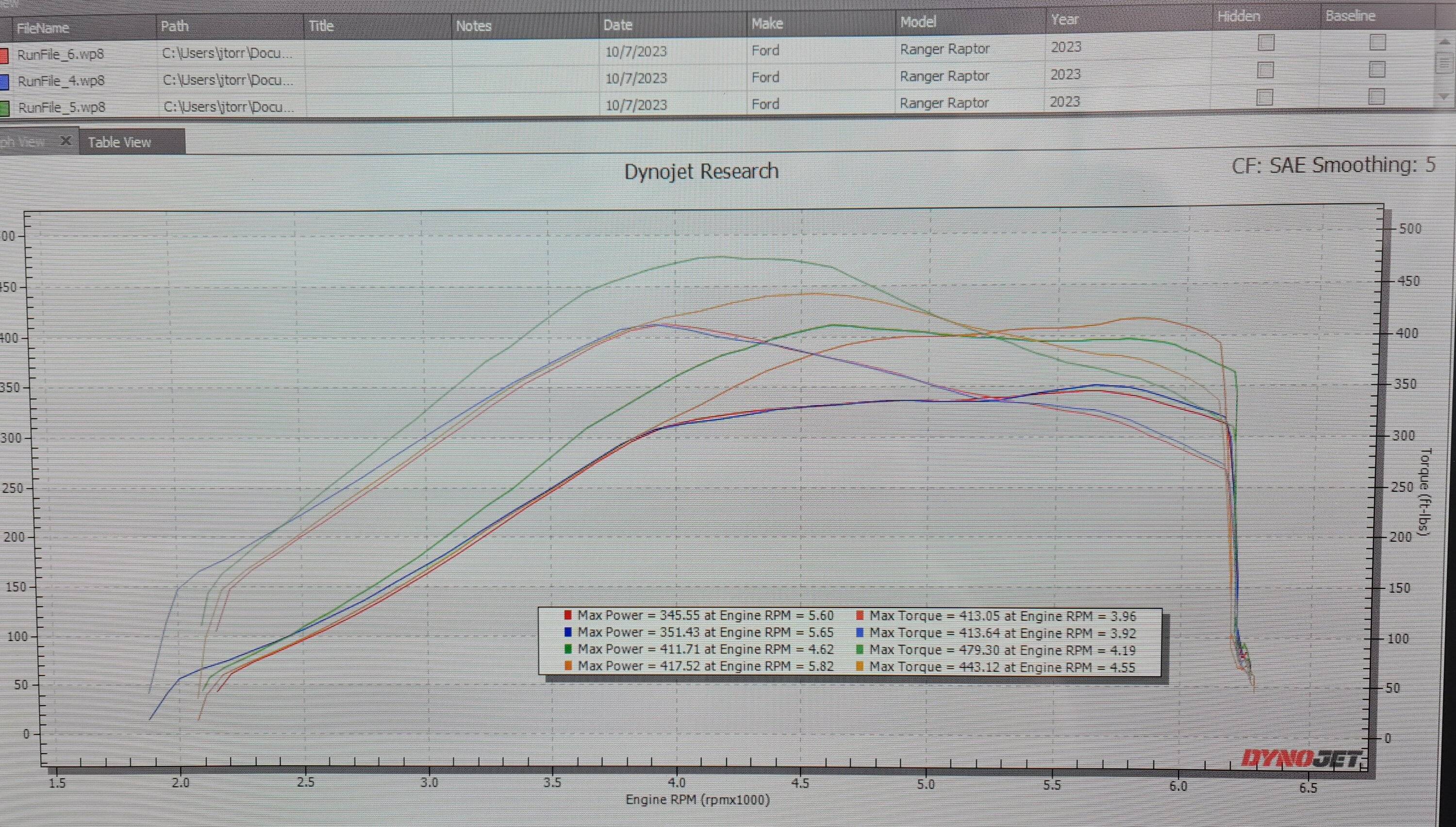Click the CF: SAE Smoothing: 5 label
This screenshot has height=827, width=1456.
coord(1333,165)
